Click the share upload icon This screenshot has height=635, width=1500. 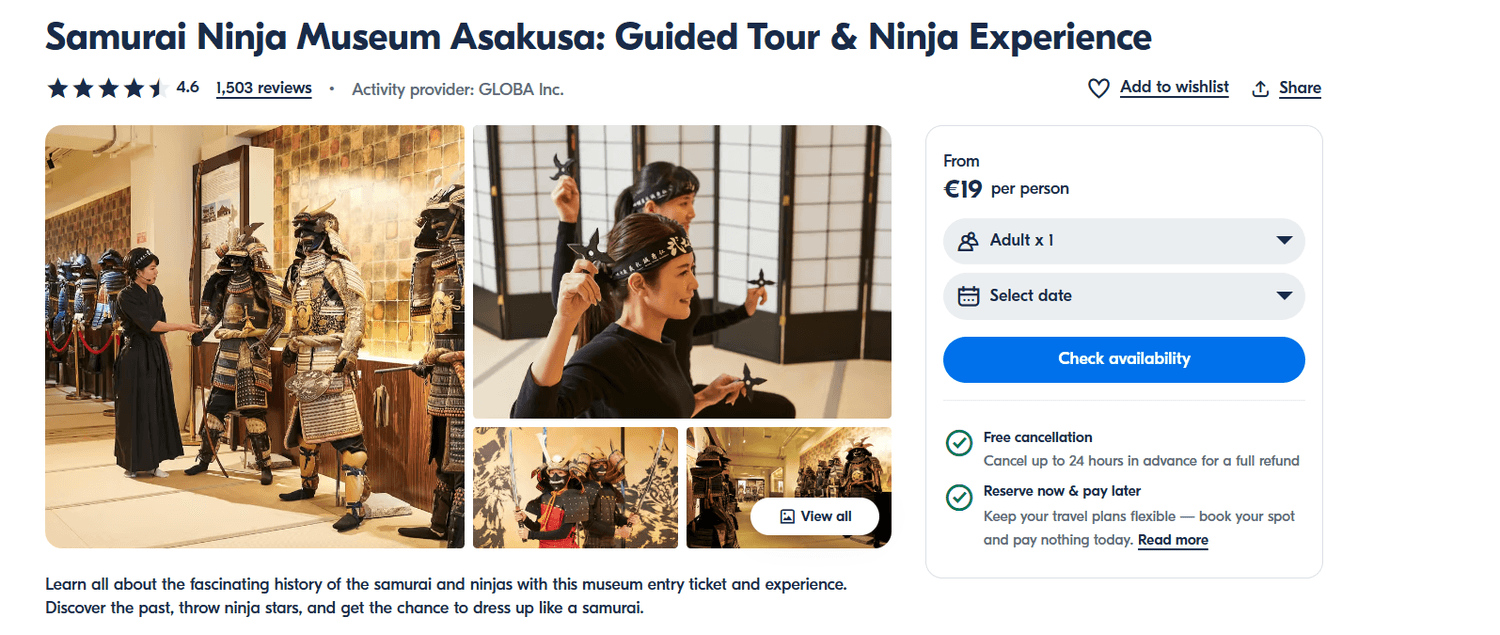(1261, 89)
